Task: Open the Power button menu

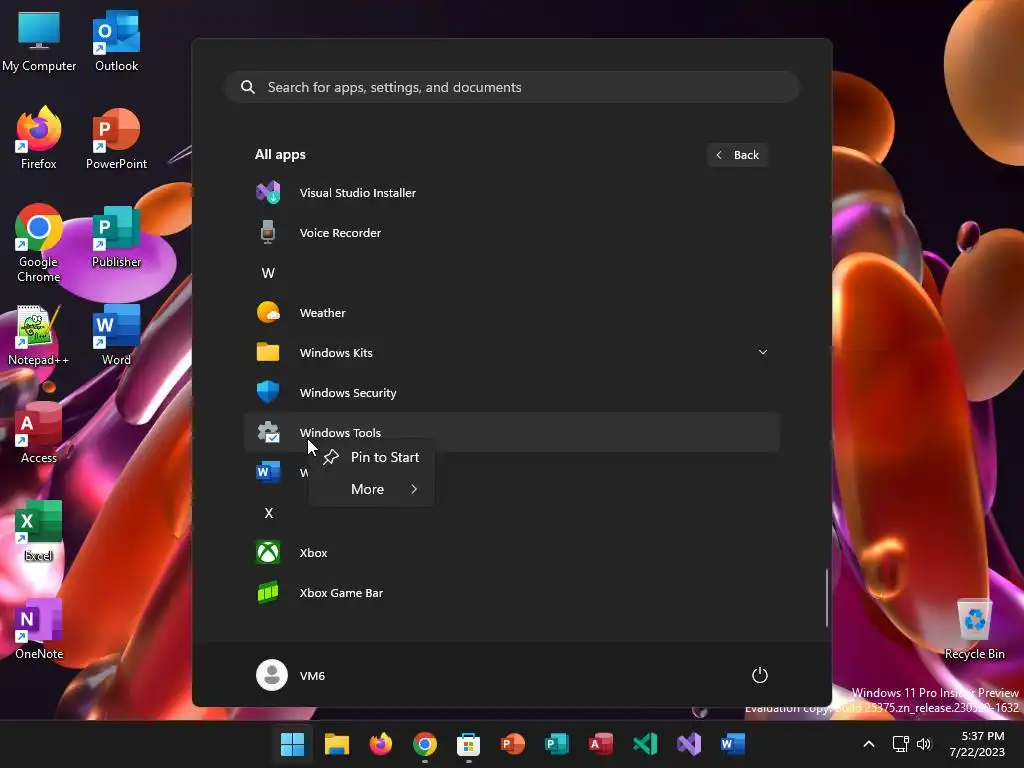Action: [760, 675]
